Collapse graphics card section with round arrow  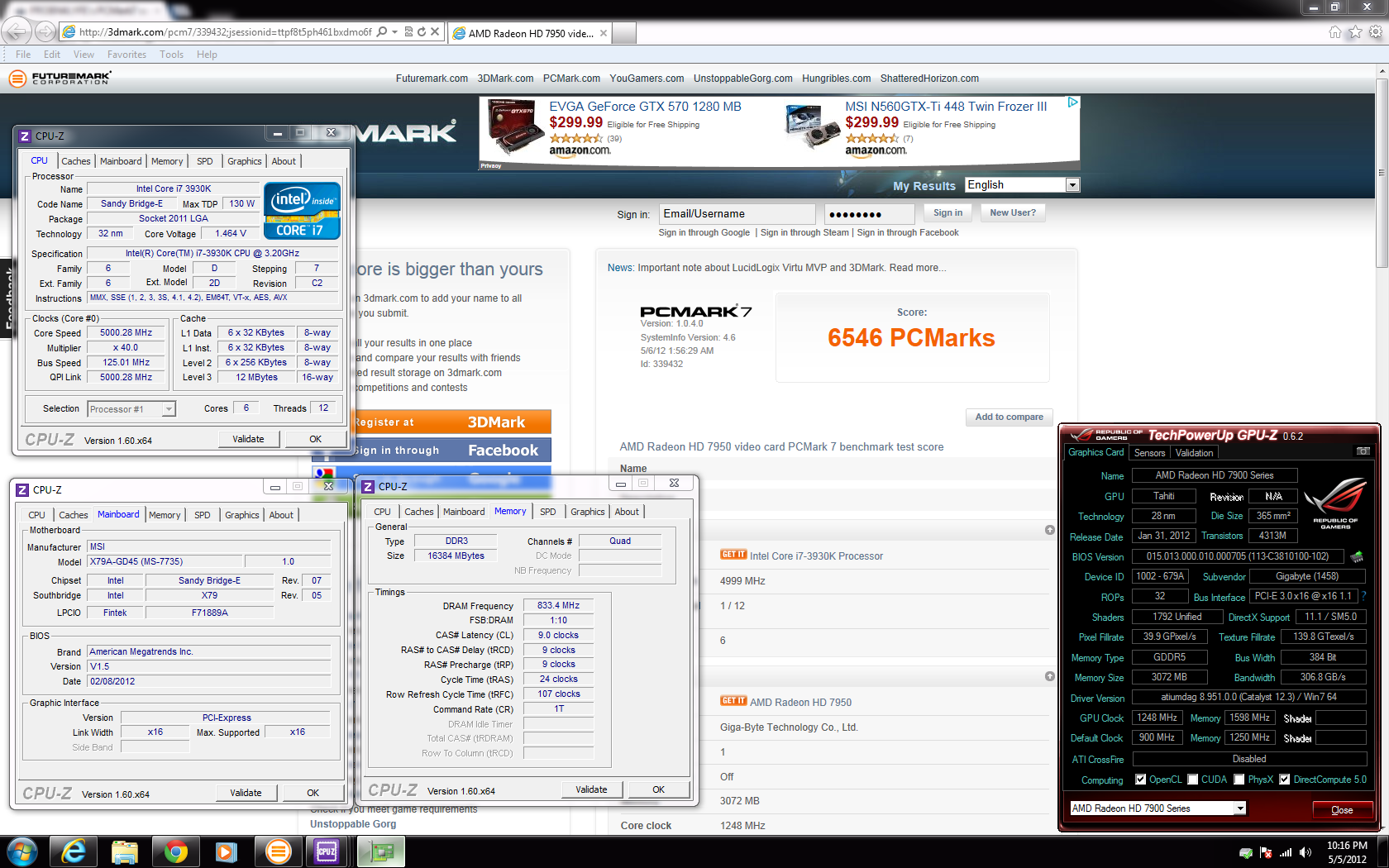1049,676
